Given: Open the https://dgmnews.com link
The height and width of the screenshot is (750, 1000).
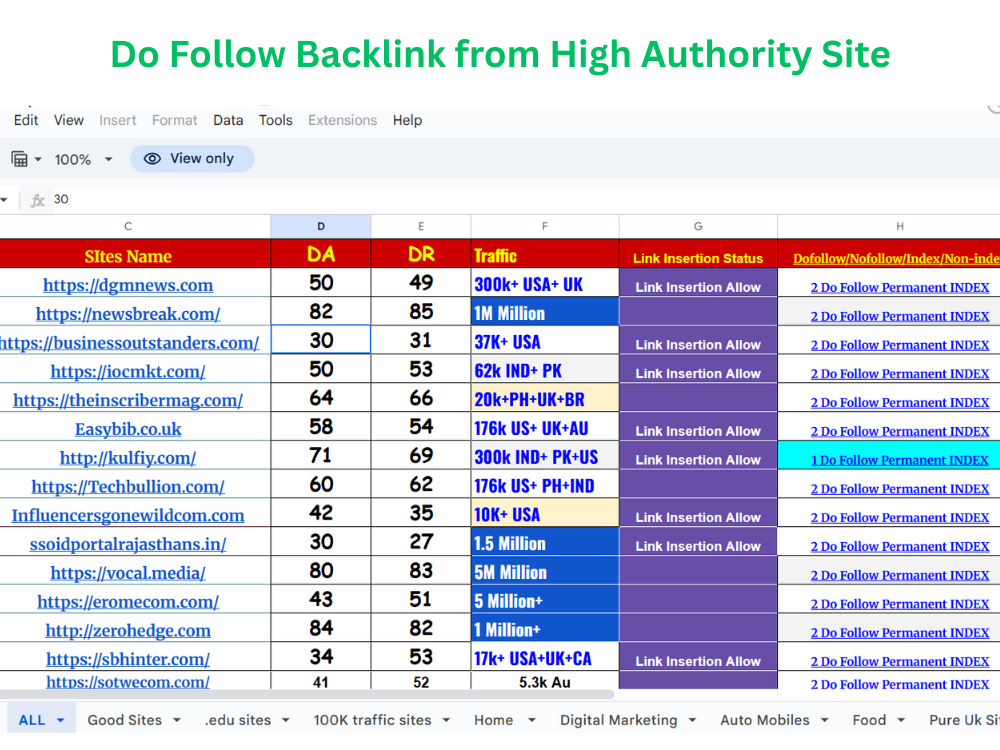Looking at the screenshot, I should (x=128, y=285).
